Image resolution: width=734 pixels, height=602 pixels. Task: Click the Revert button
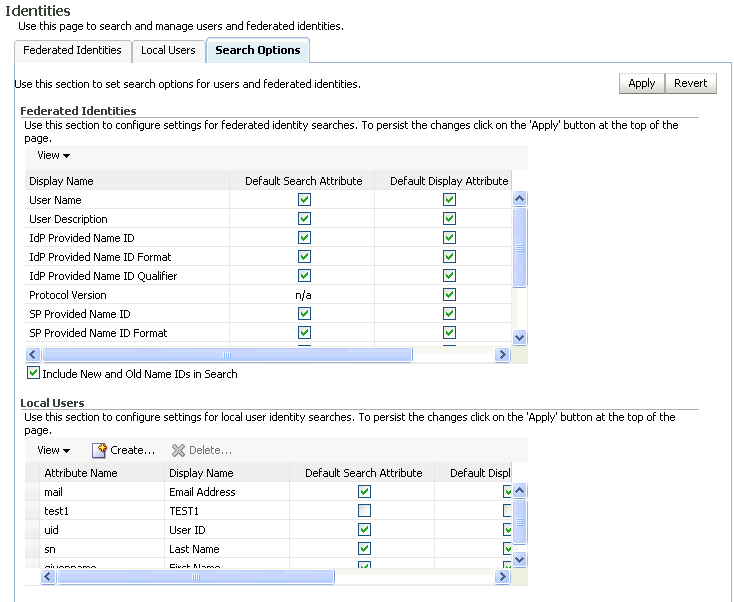click(691, 83)
